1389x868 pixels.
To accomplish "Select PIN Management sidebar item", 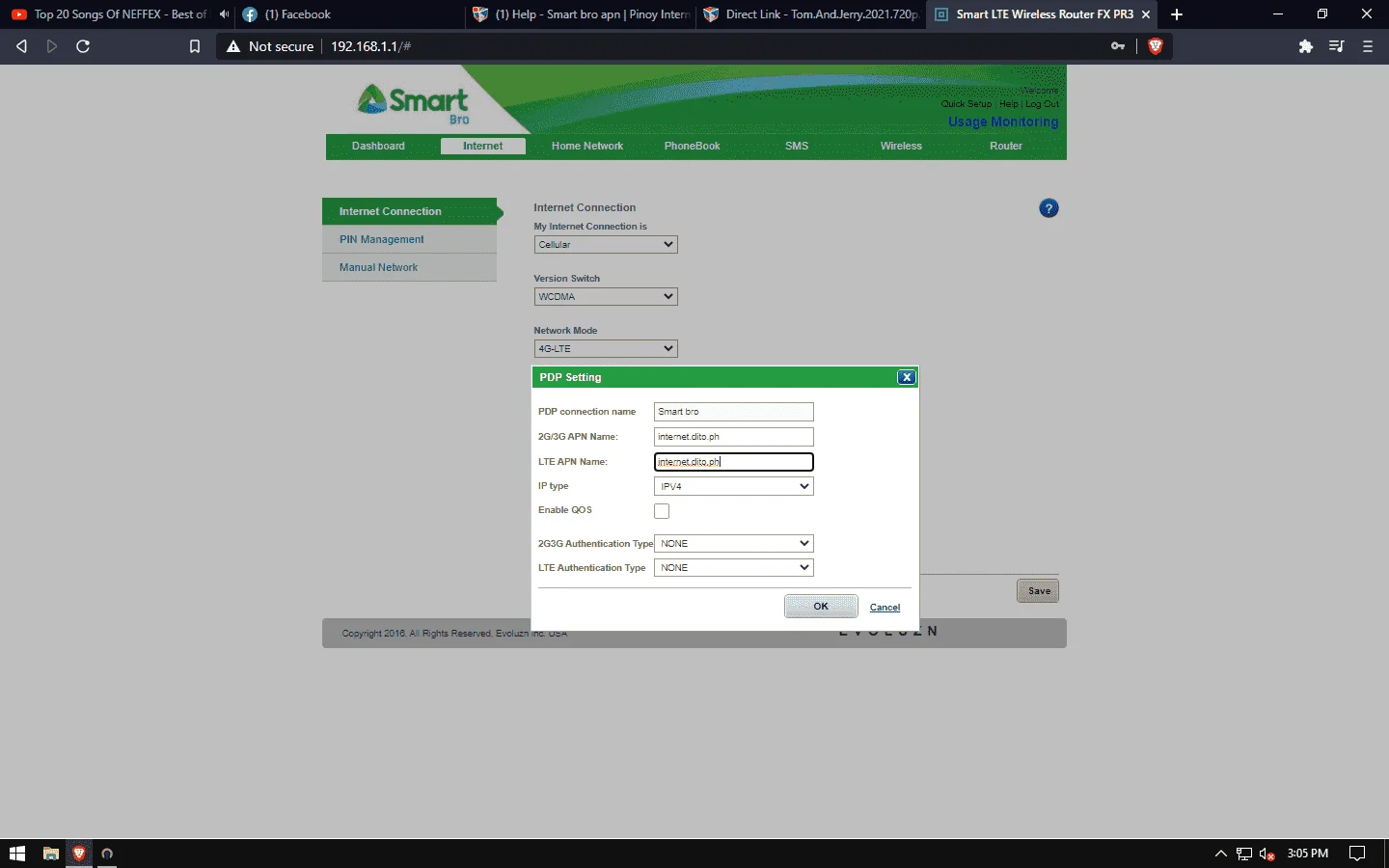I will pos(410,239).
